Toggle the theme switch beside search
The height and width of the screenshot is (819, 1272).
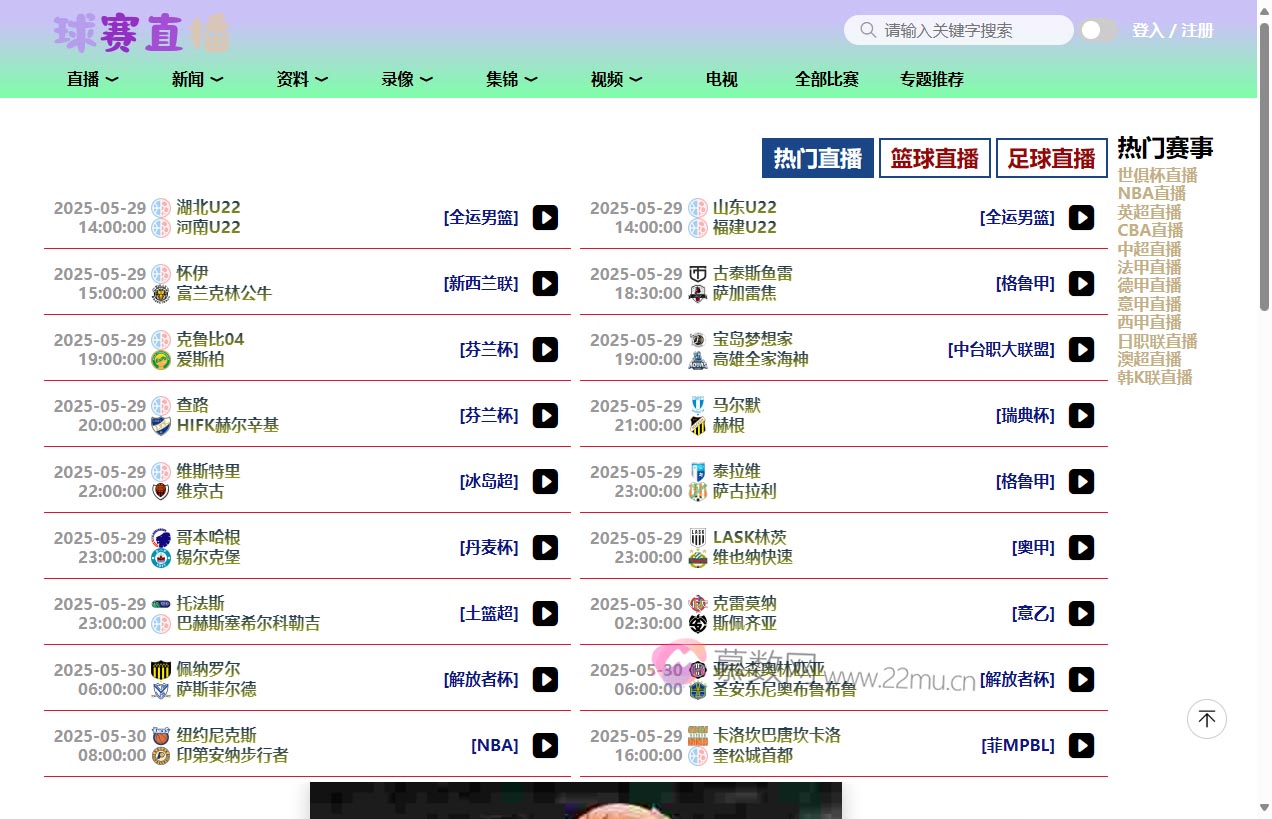click(1098, 30)
